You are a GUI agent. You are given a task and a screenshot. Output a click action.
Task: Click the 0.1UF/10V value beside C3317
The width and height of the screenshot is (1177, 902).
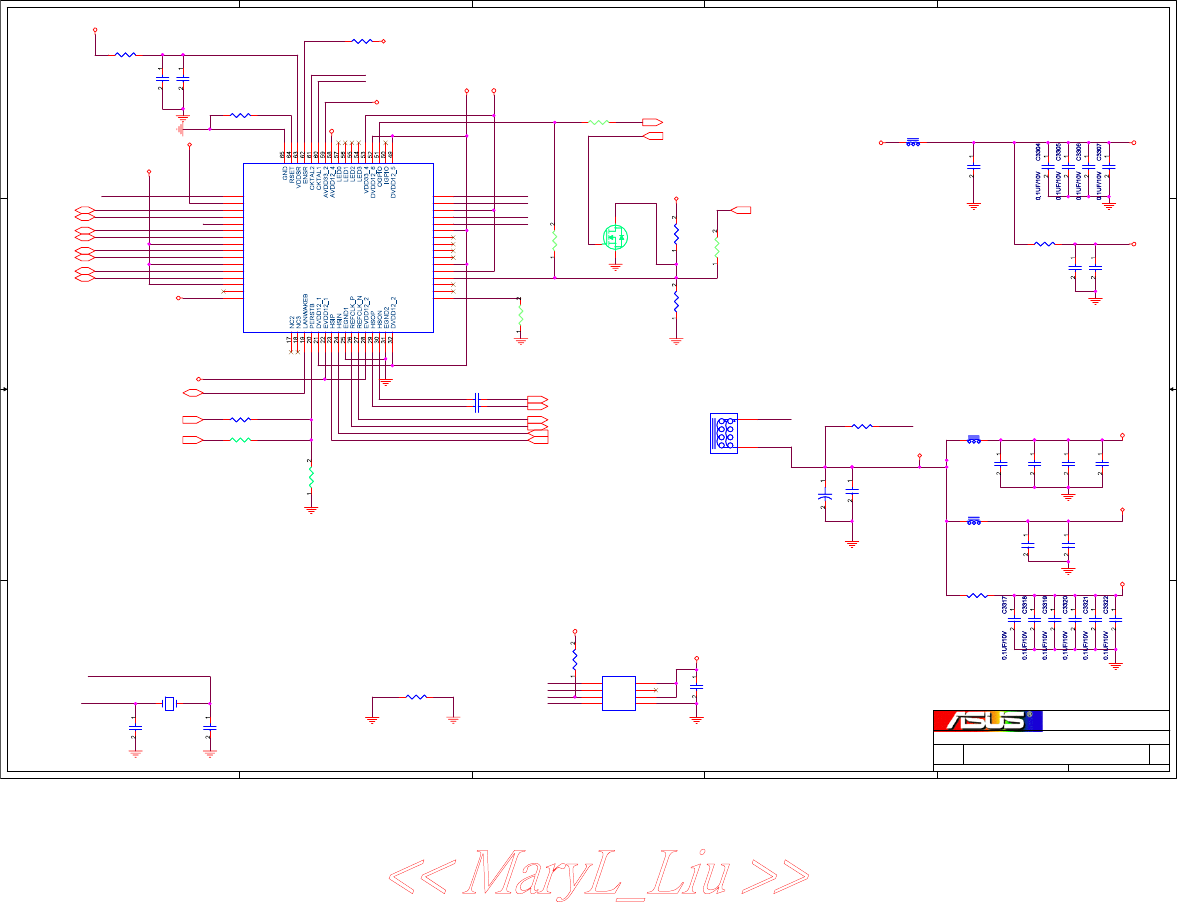[x=1004, y=645]
